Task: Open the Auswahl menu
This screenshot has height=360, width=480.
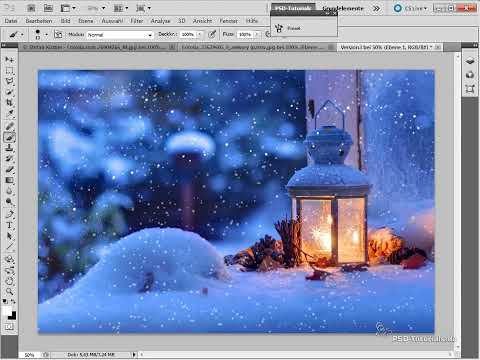Action: click(x=112, y=21)
